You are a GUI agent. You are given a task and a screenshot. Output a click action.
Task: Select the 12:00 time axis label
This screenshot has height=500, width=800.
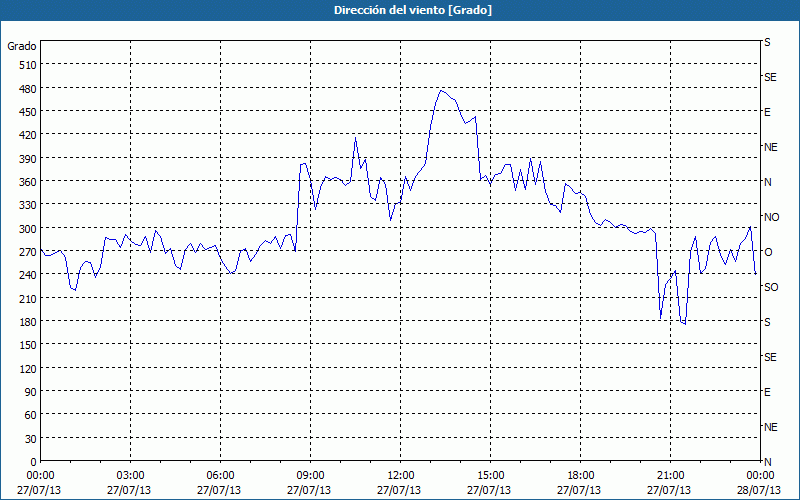401,476
